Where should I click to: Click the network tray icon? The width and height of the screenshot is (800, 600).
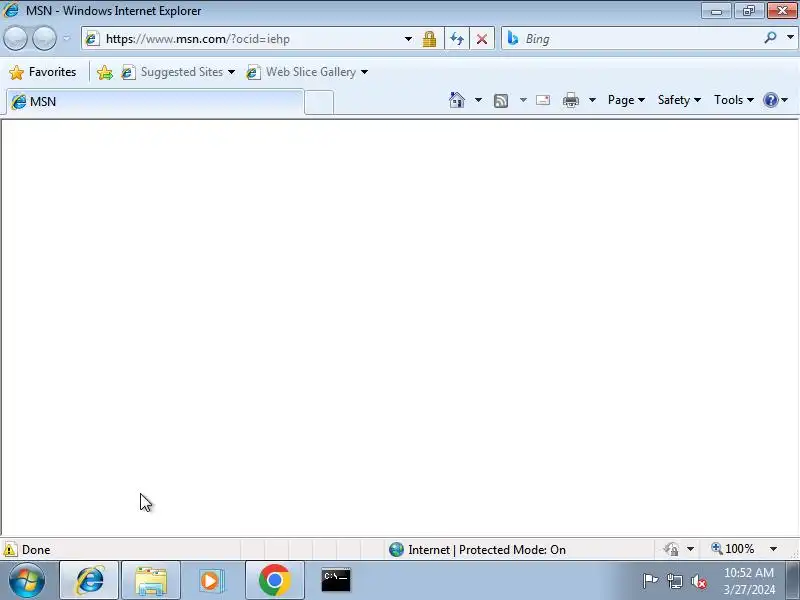click(x=674, y=581)
